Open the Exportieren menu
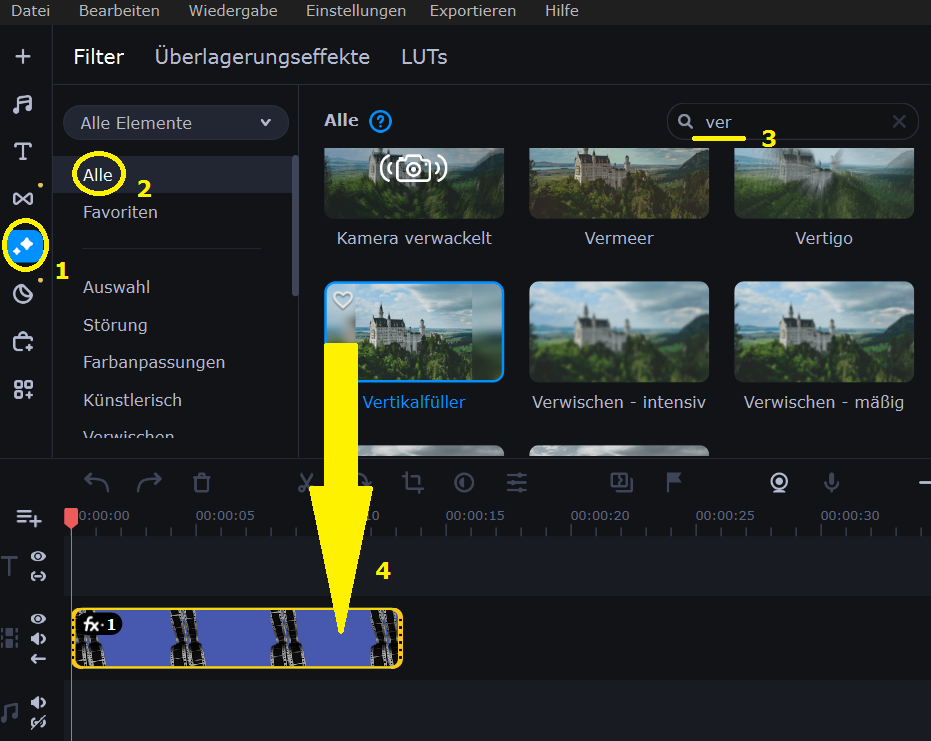Image resolution: width=931 pixels, height=741 pixels. (x=473, y=11)
